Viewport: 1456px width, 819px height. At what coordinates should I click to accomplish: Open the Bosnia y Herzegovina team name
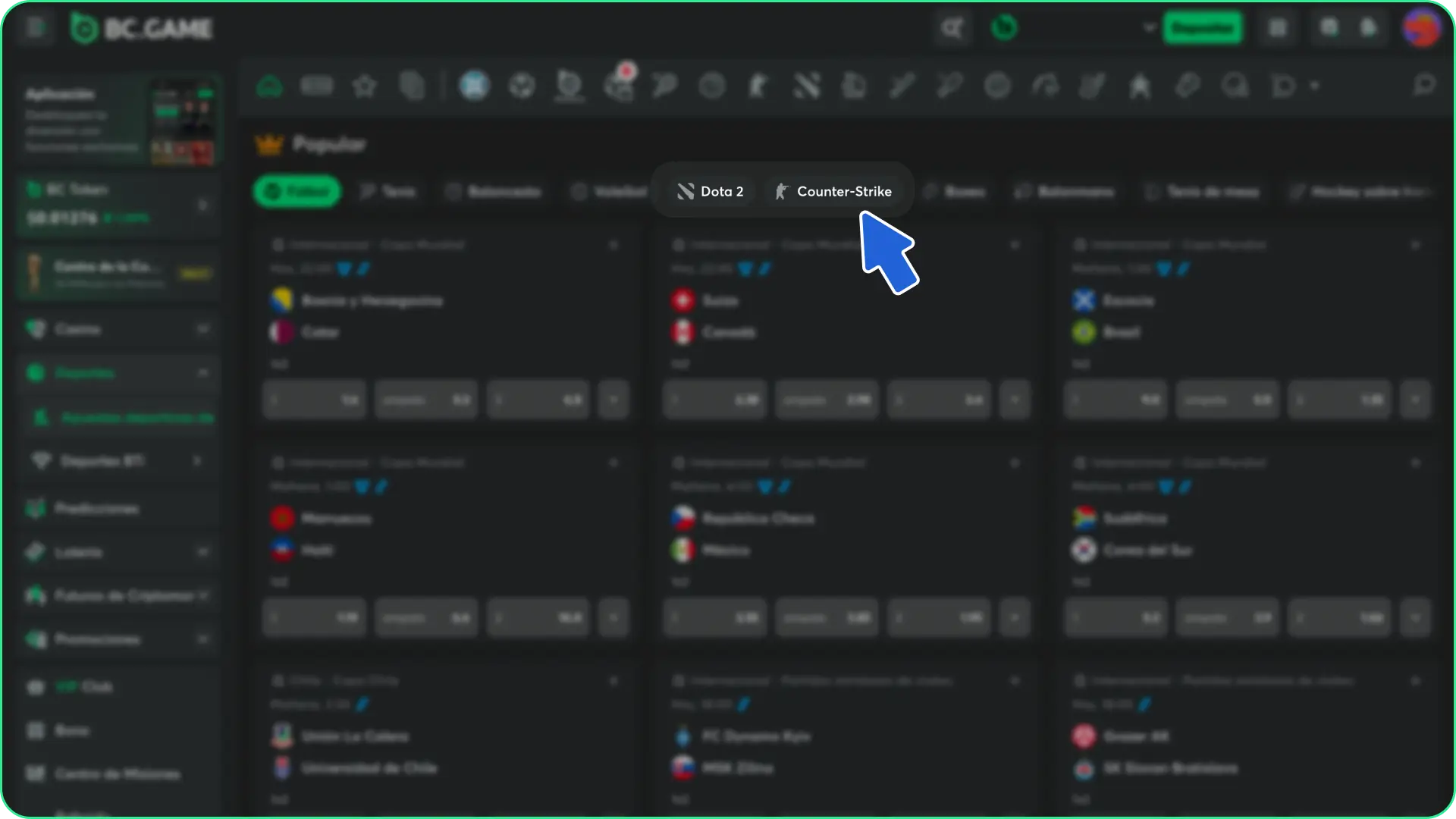(x=372, y=301)
